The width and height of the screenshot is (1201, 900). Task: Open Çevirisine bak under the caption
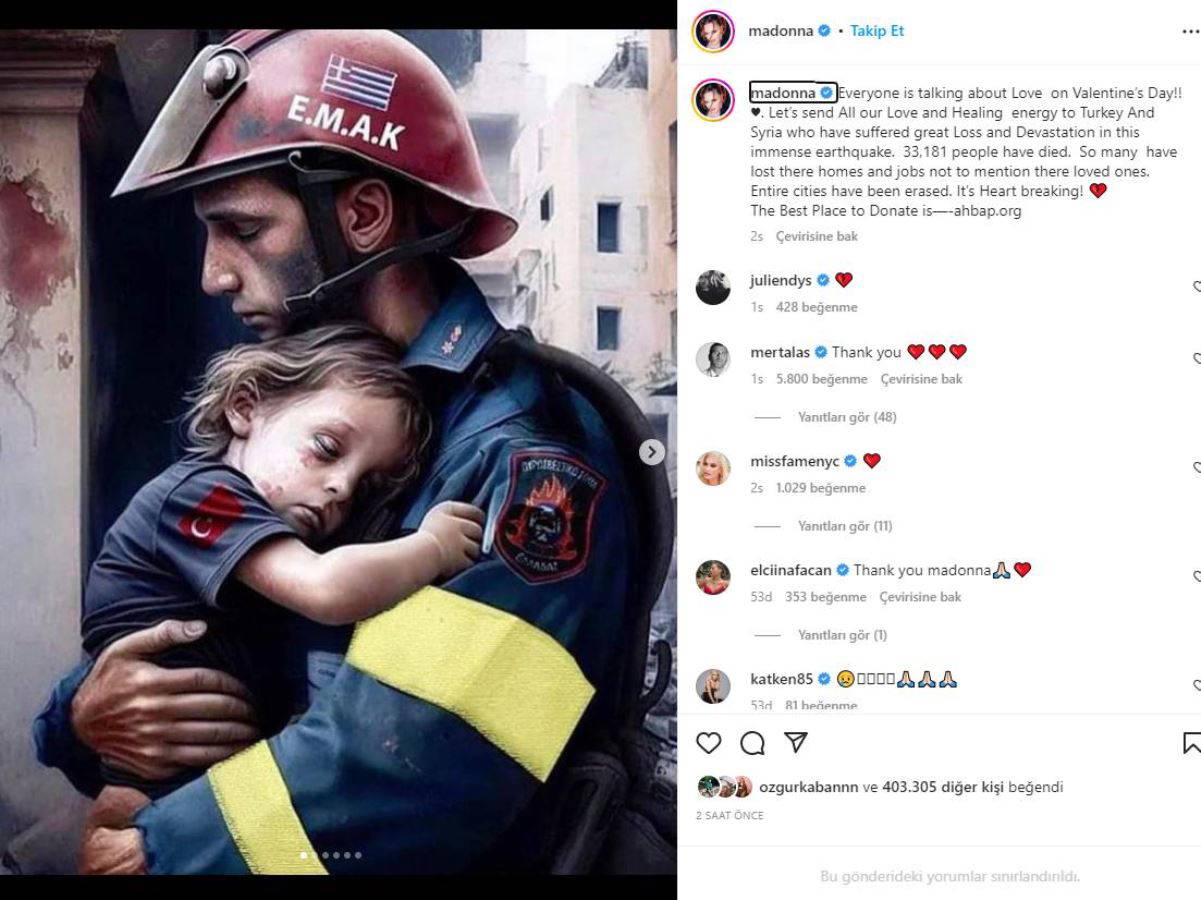(817, 237)
